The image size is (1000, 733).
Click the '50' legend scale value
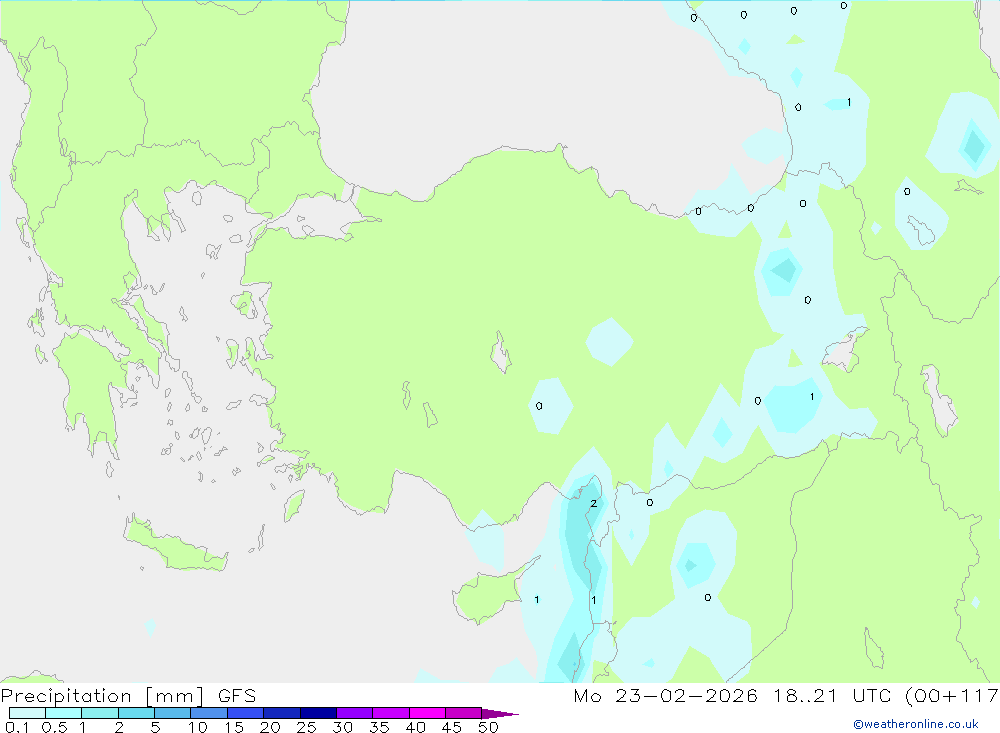coord(488,727)
